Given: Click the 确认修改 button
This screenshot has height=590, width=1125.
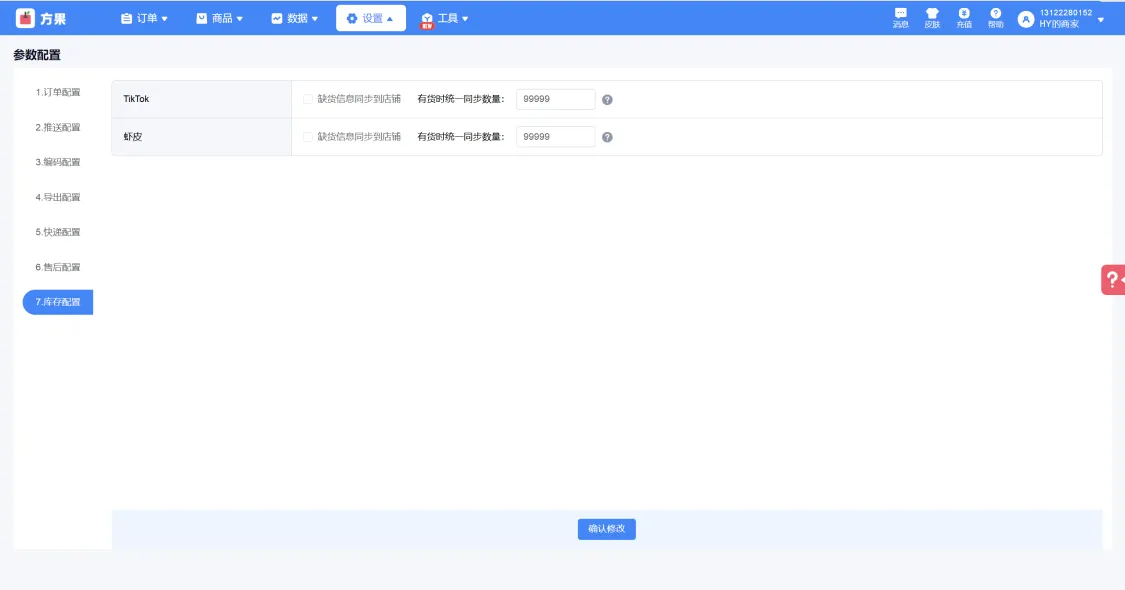Looking at the screenshot, I should pyautogui.click(x=606, y=529).
